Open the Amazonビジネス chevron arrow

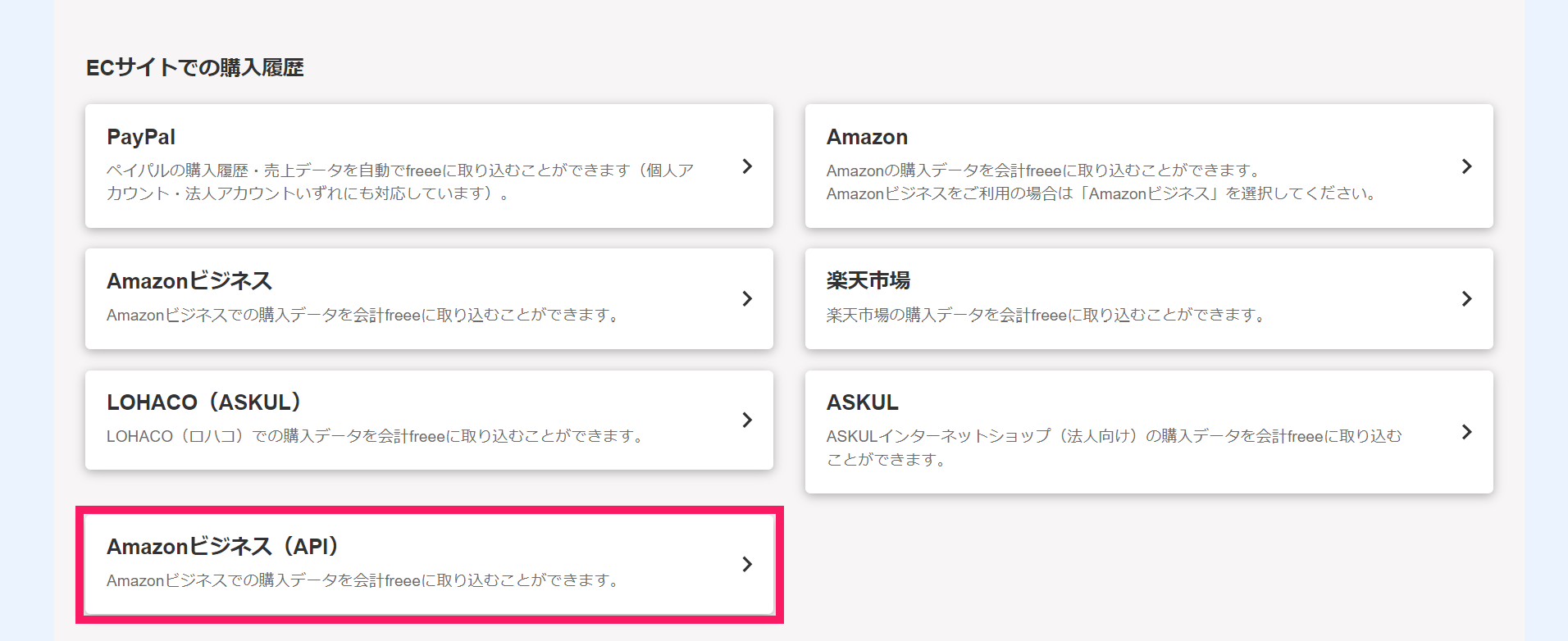coord(747,299)
